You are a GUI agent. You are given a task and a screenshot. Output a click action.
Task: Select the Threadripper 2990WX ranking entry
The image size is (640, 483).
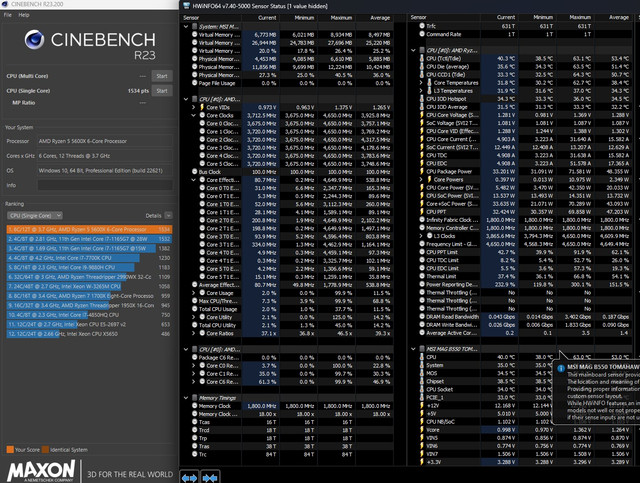click(x=89, y=277)
